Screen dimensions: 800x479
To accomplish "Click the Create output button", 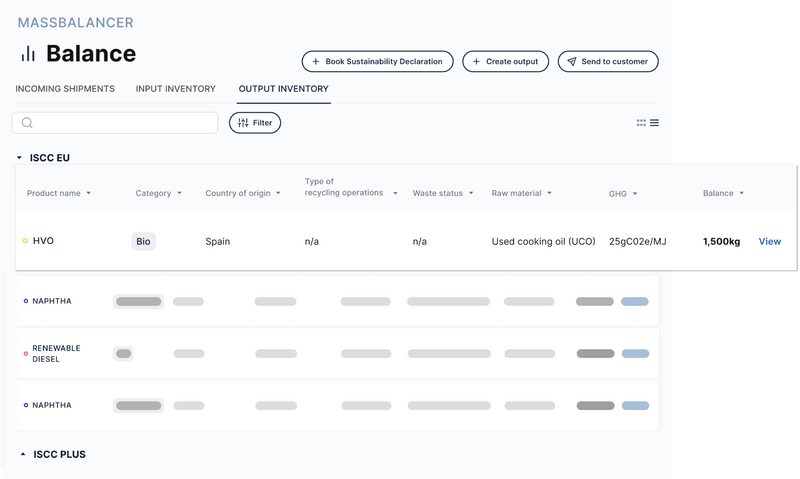I will 504,62.
